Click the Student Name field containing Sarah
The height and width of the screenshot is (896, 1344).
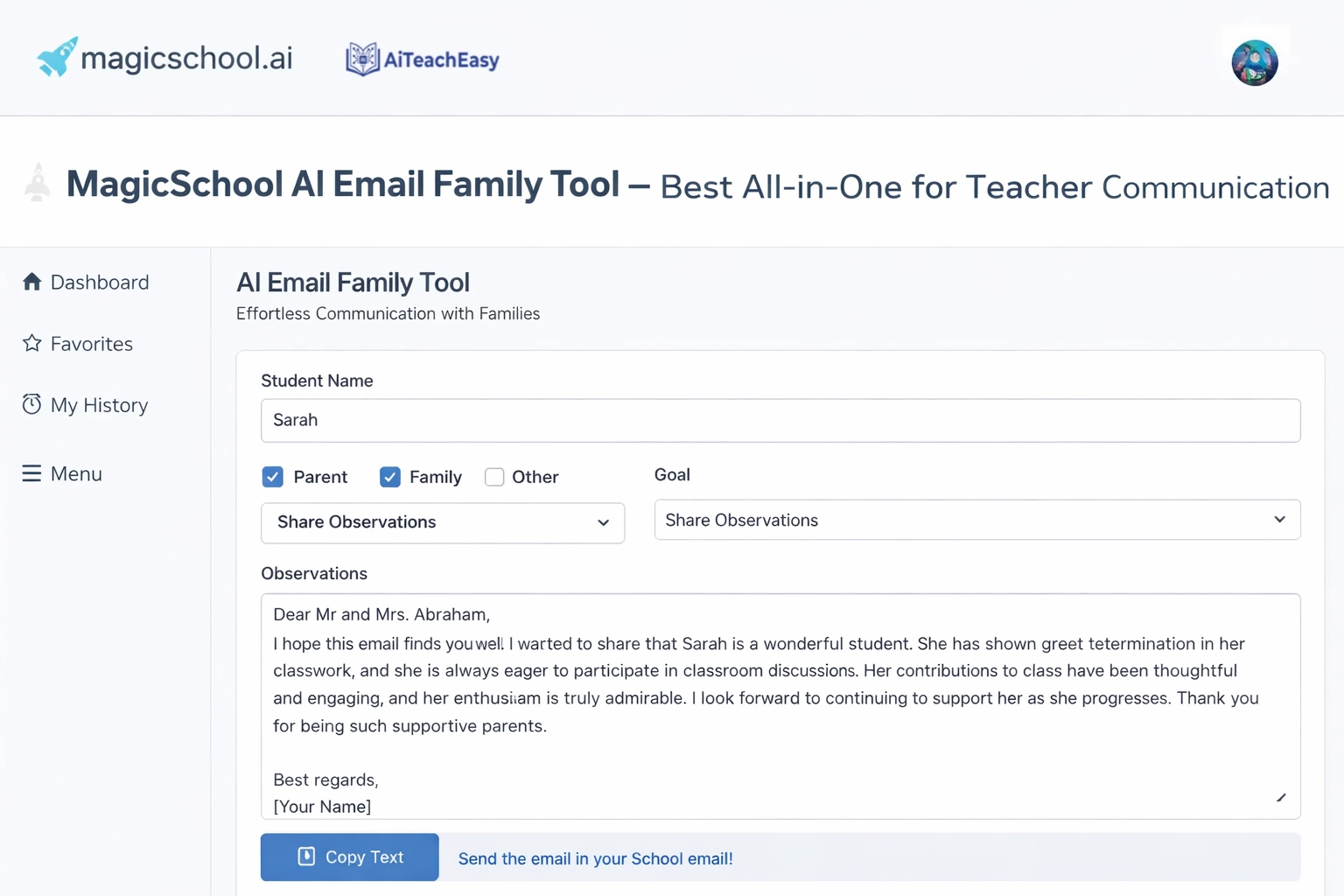point(780,420)
